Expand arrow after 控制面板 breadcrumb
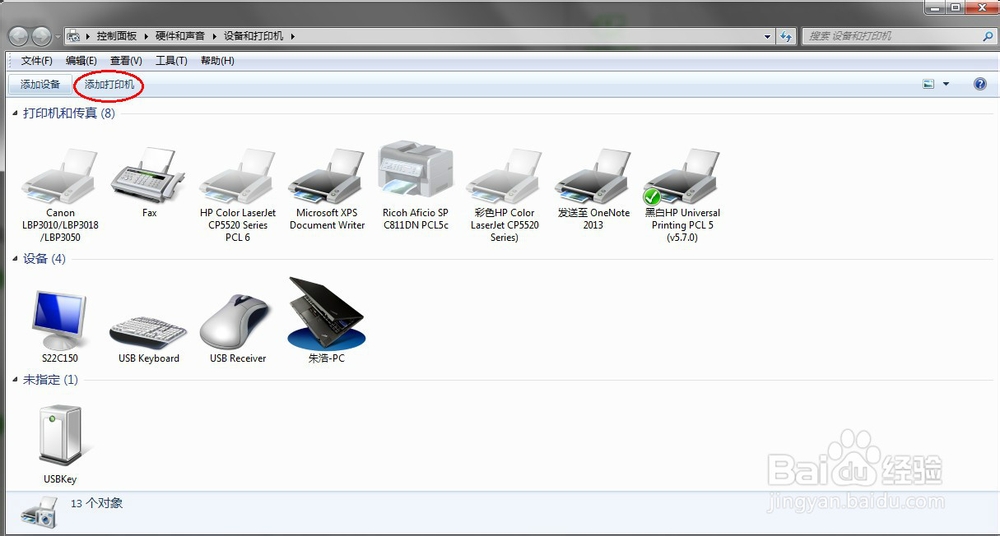Image resolution: width=1000 pixels, height=536 pixels. click(145, 36)
